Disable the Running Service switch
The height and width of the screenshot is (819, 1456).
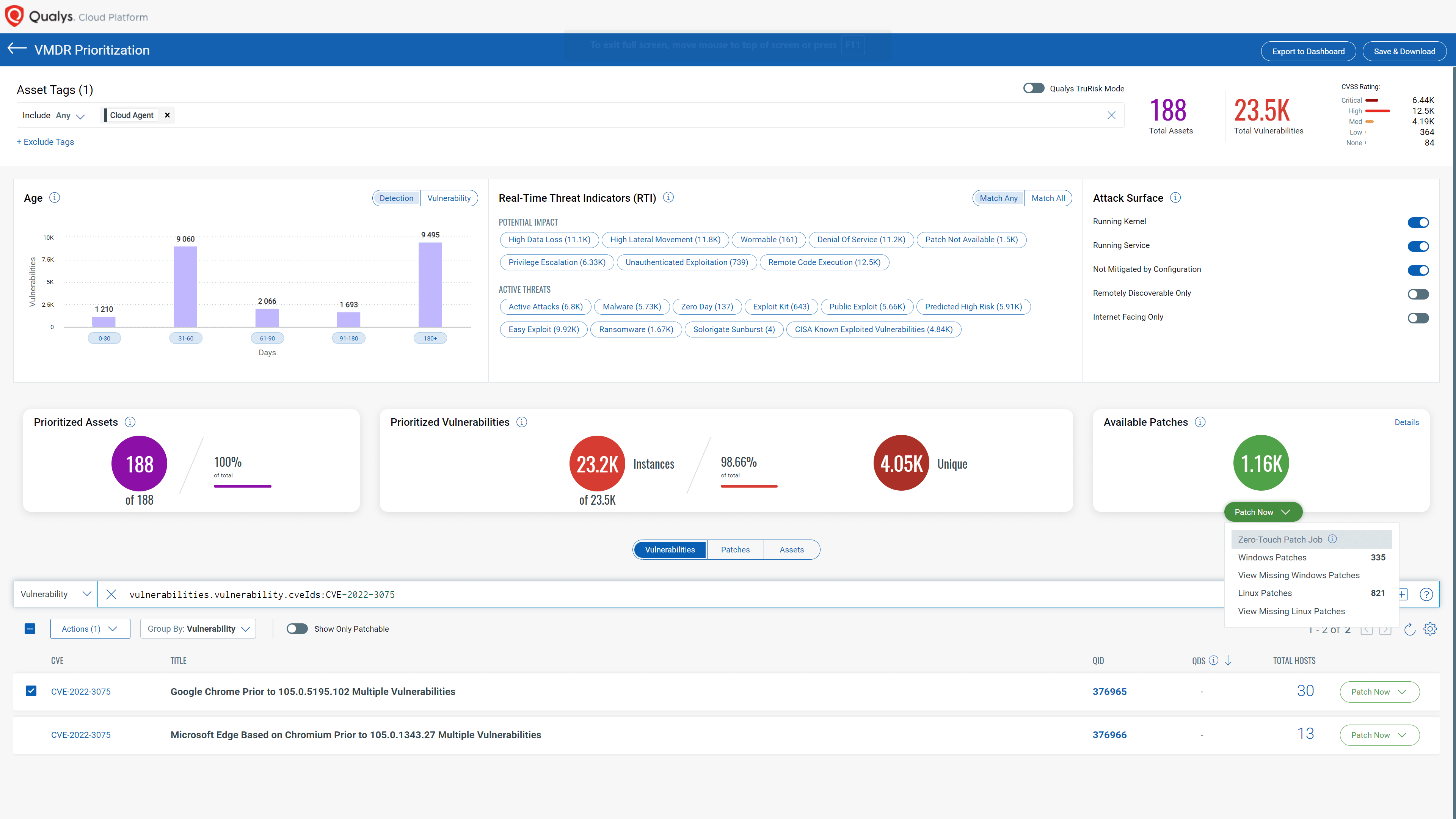(x=1418, y=246)
